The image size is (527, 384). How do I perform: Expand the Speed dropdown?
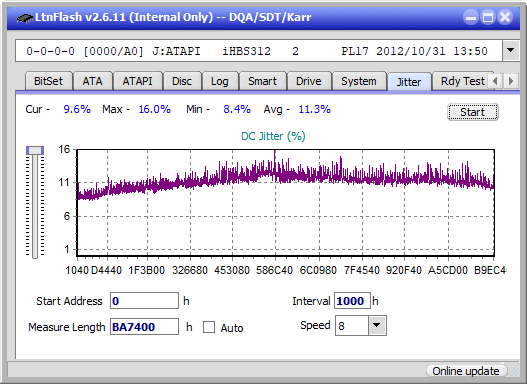(x=377, y=325)
